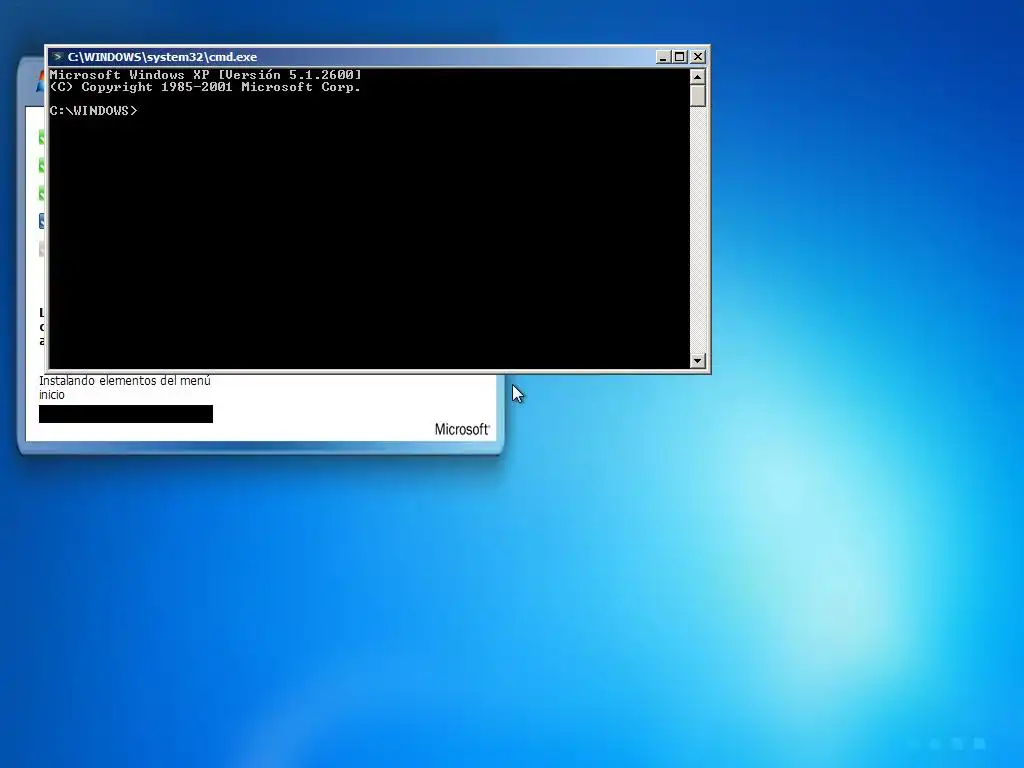1024x768 pixels.
Task: Click the console scrollbar thumb
Action: coord(697,96)
